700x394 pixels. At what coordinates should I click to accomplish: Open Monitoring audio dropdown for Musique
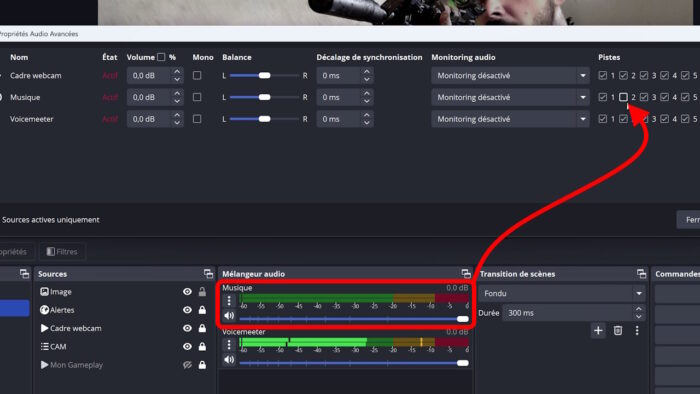[510, 97]
